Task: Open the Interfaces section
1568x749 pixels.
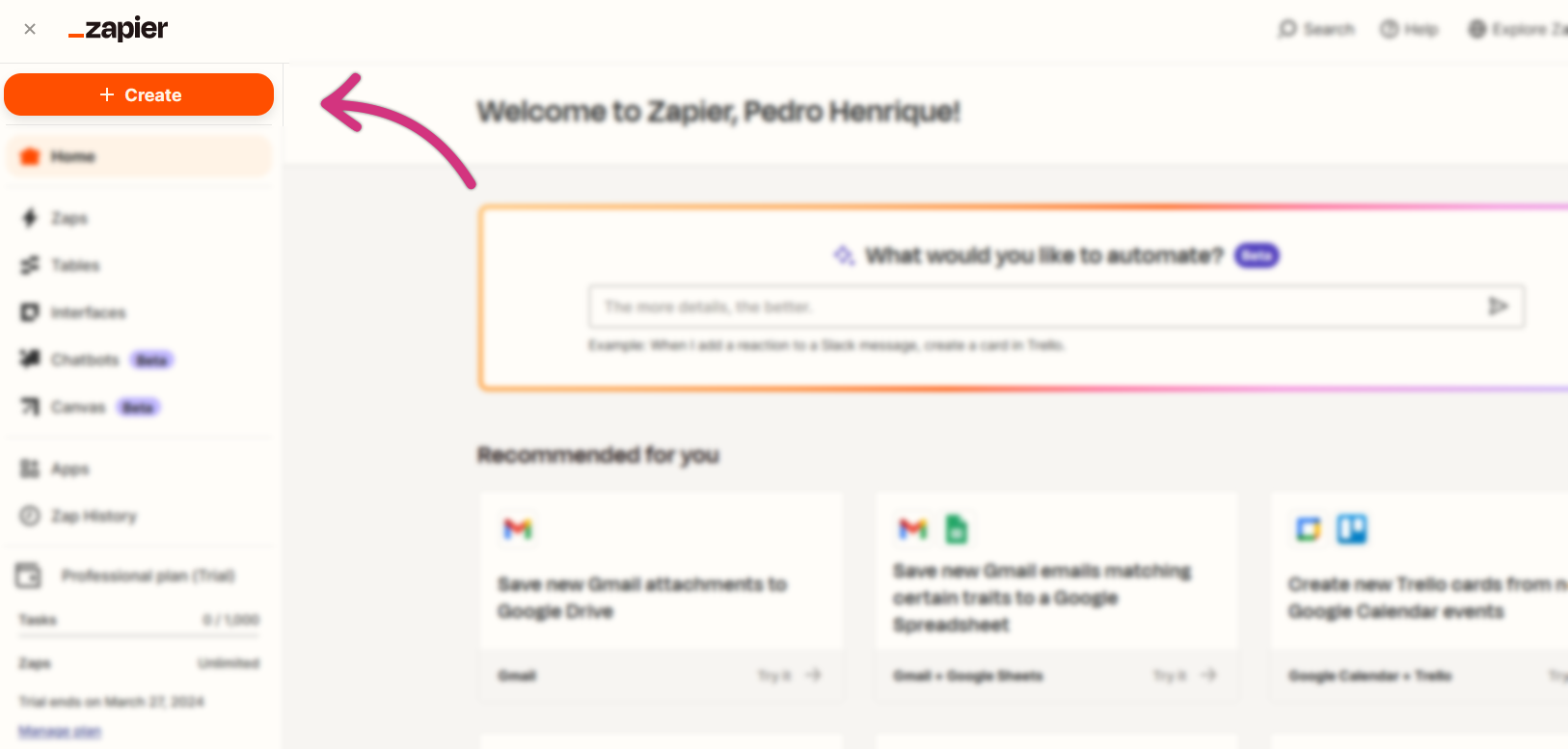Action: click(87, 312)
